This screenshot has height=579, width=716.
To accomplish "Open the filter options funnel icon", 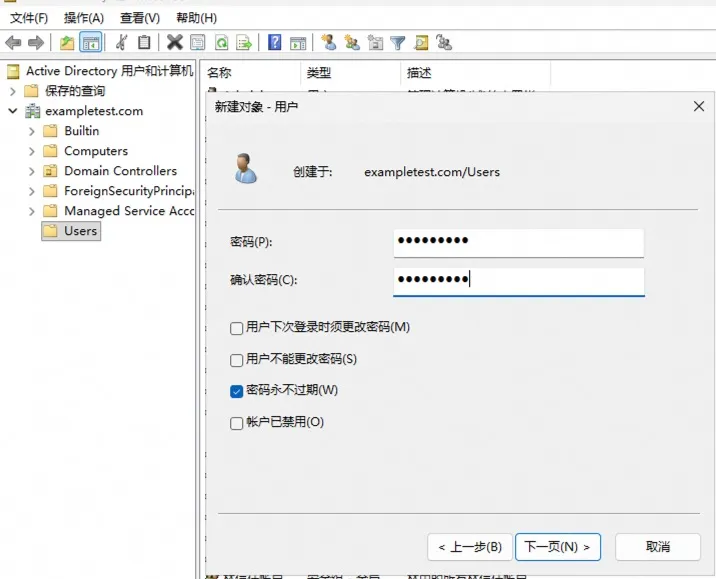I will 398,43.
